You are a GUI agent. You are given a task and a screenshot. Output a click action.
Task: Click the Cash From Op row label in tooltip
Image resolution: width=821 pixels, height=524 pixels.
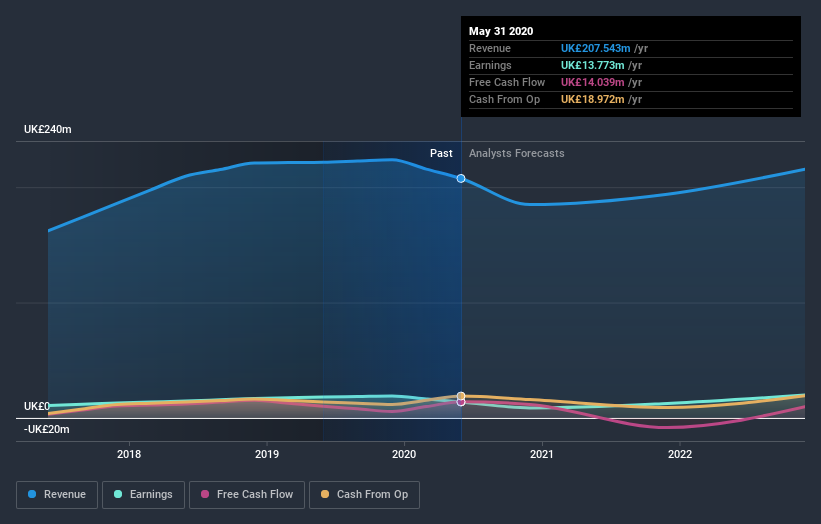pos(504,99)
